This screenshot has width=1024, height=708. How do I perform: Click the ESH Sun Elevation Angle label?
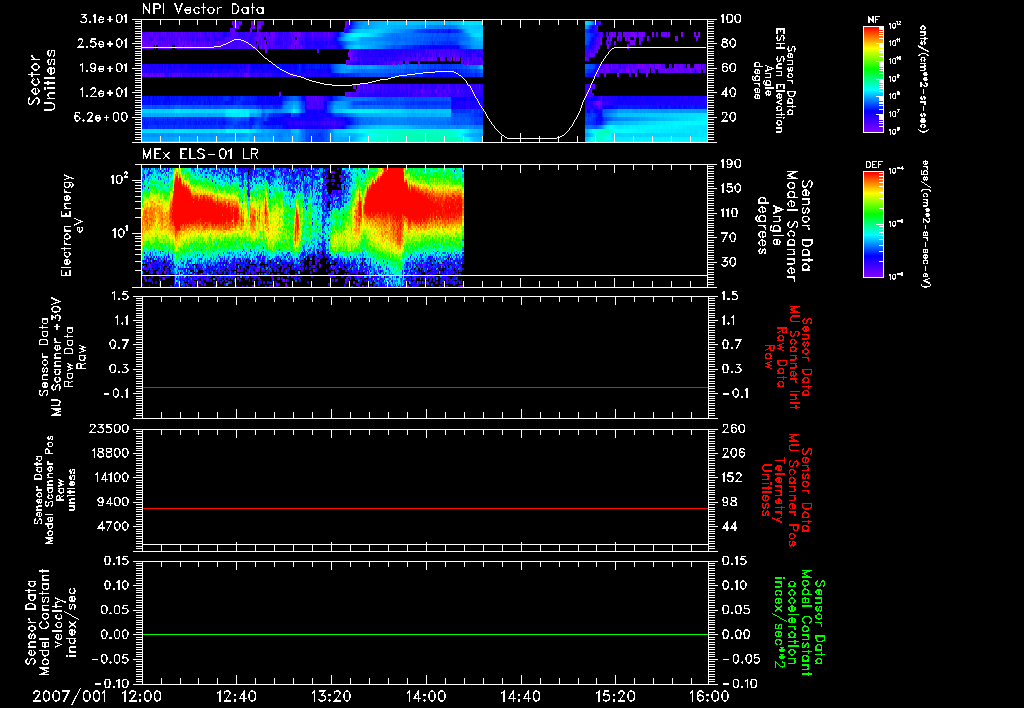coord(775,80)
